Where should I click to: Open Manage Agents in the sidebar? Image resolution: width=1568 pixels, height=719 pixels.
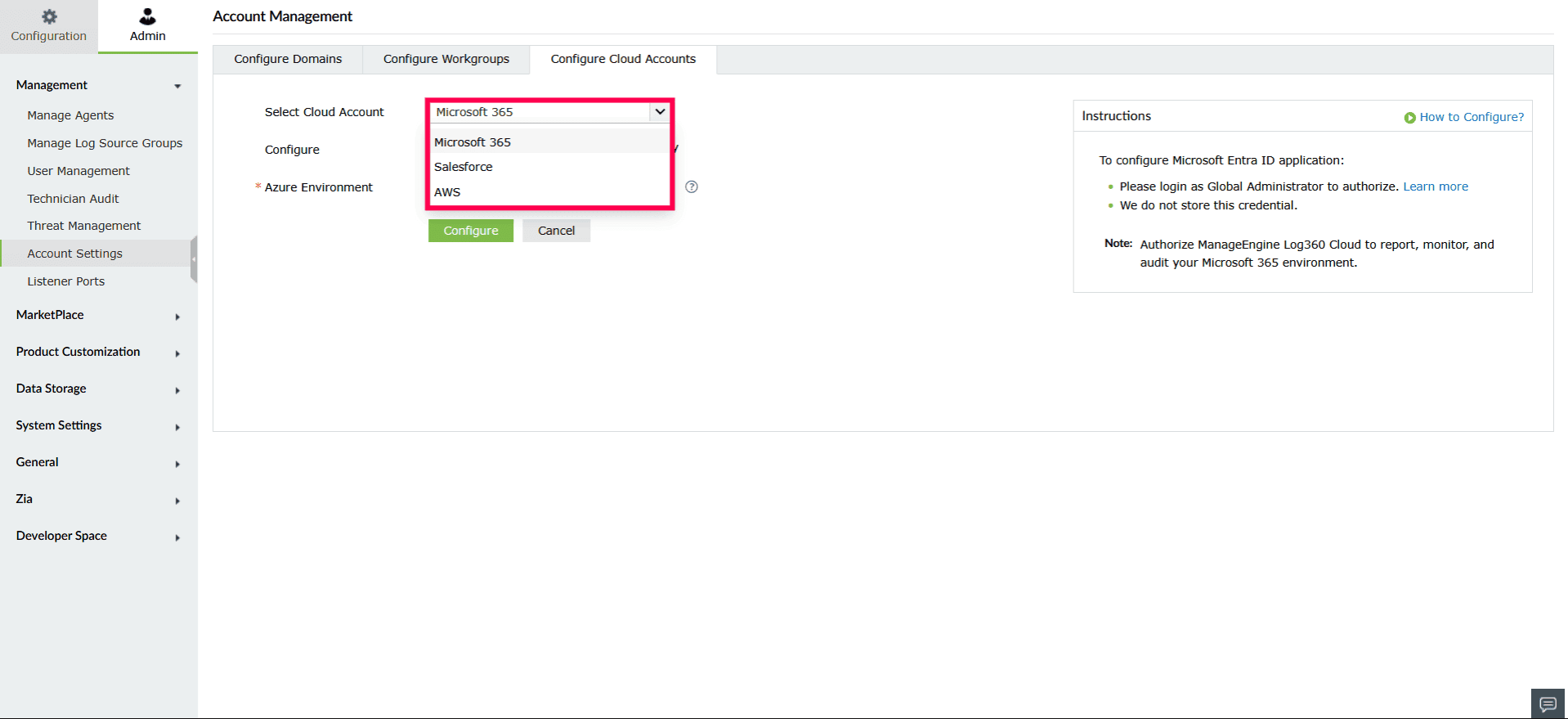[70, 115]
